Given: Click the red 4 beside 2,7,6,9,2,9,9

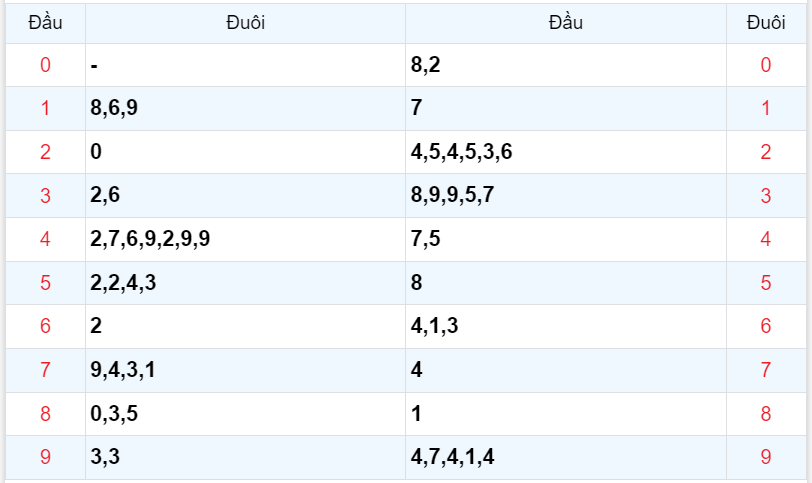Looking at the screenshot, I should 45,239.
